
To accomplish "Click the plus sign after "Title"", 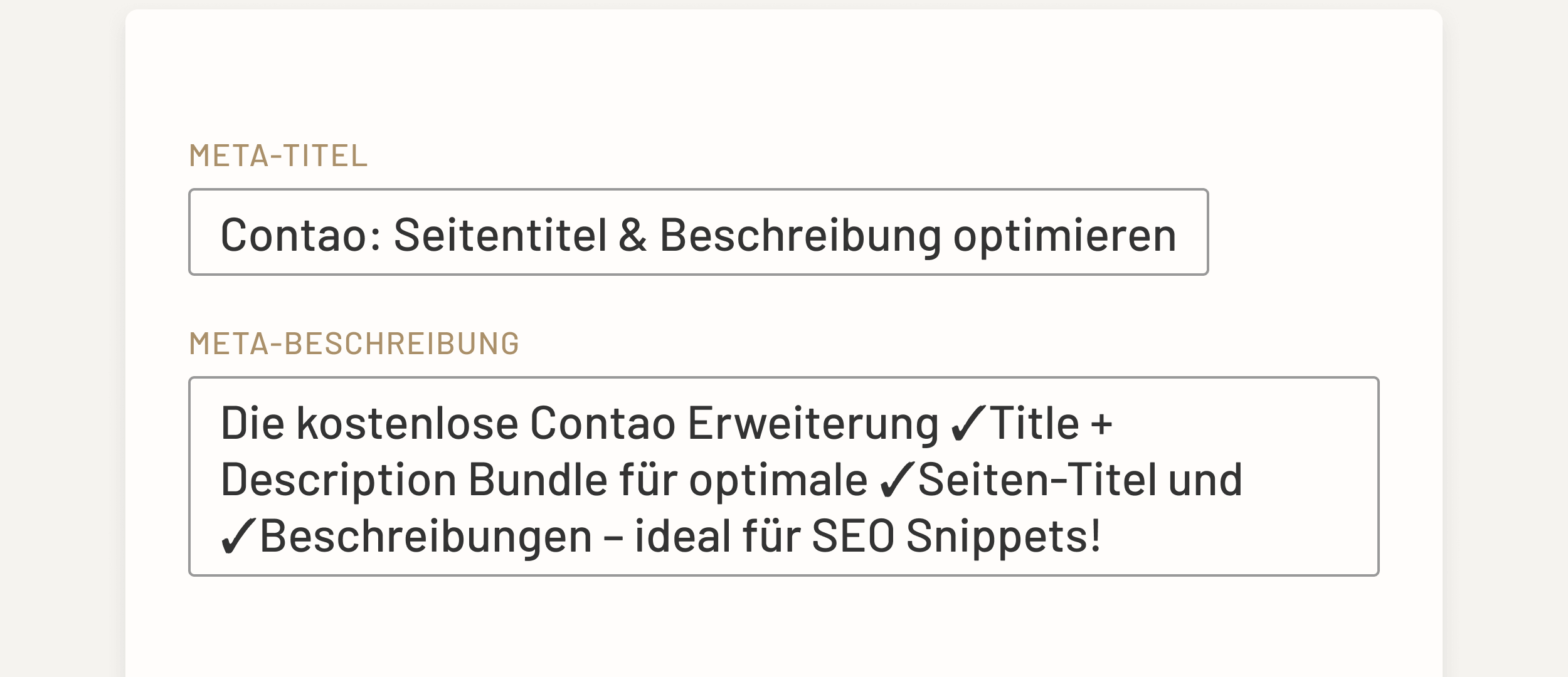I will 1101,424.
